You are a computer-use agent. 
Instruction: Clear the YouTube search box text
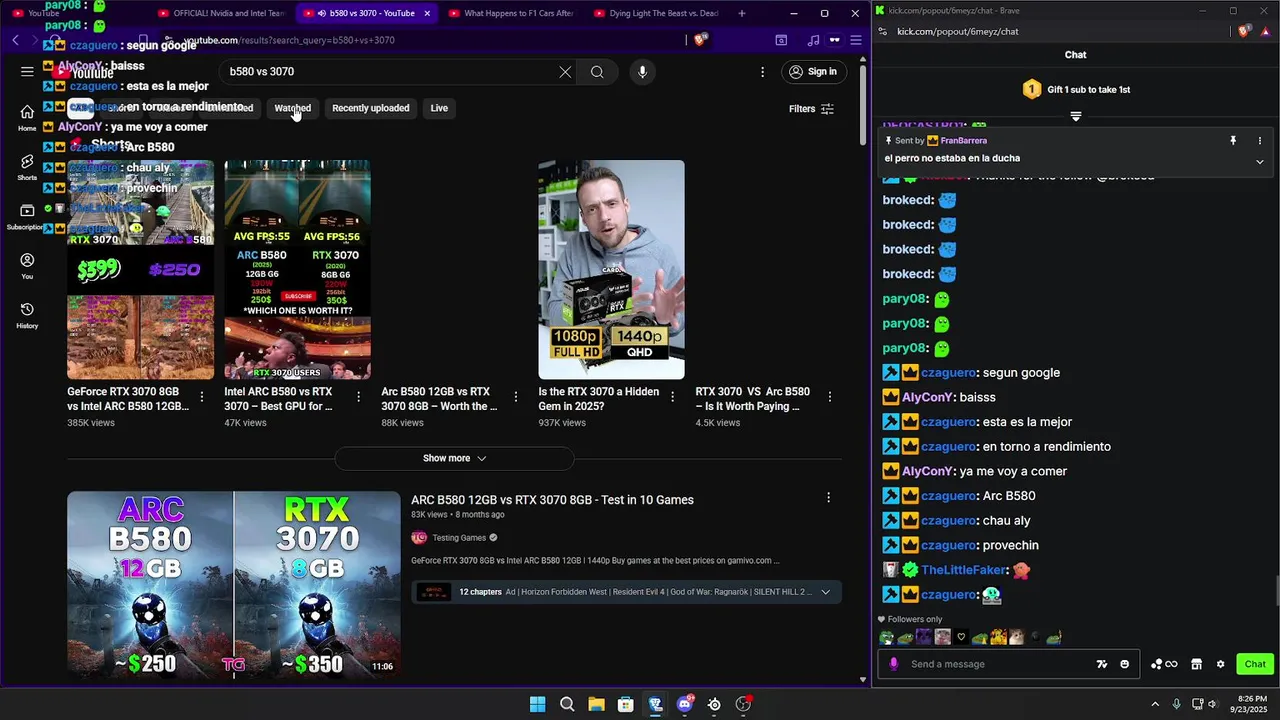point(565,72)
